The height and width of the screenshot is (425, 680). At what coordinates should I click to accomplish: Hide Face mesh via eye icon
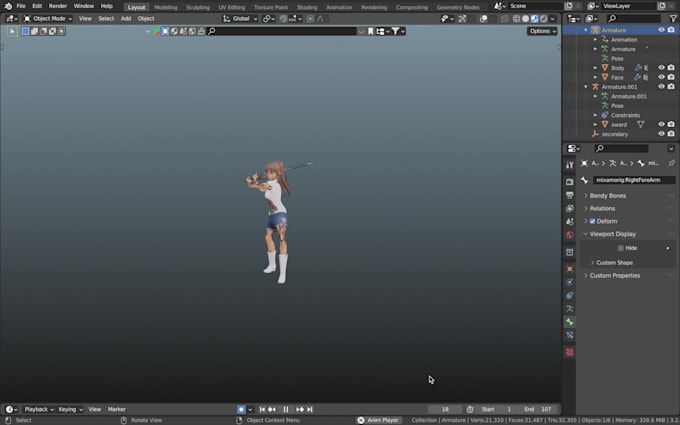click(661, 77)
